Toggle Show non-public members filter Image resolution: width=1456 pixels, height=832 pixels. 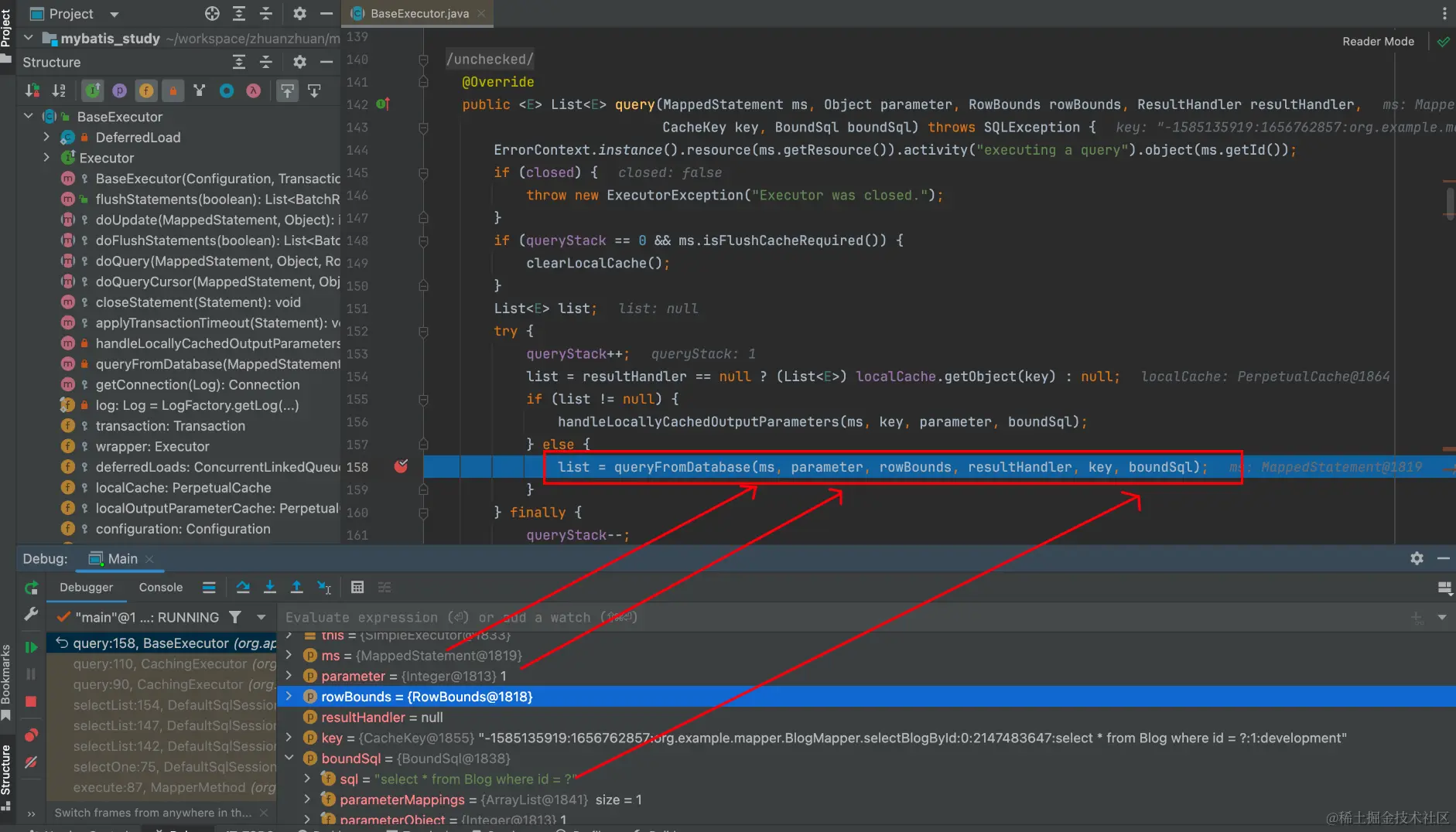pos(173,90)
